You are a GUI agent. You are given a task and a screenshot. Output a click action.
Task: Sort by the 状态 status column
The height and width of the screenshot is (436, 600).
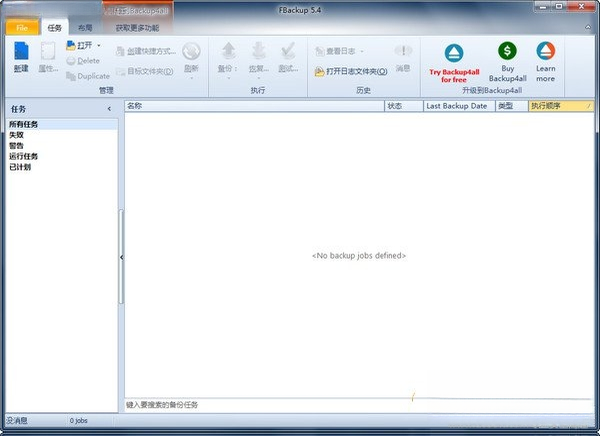[404, 106]
